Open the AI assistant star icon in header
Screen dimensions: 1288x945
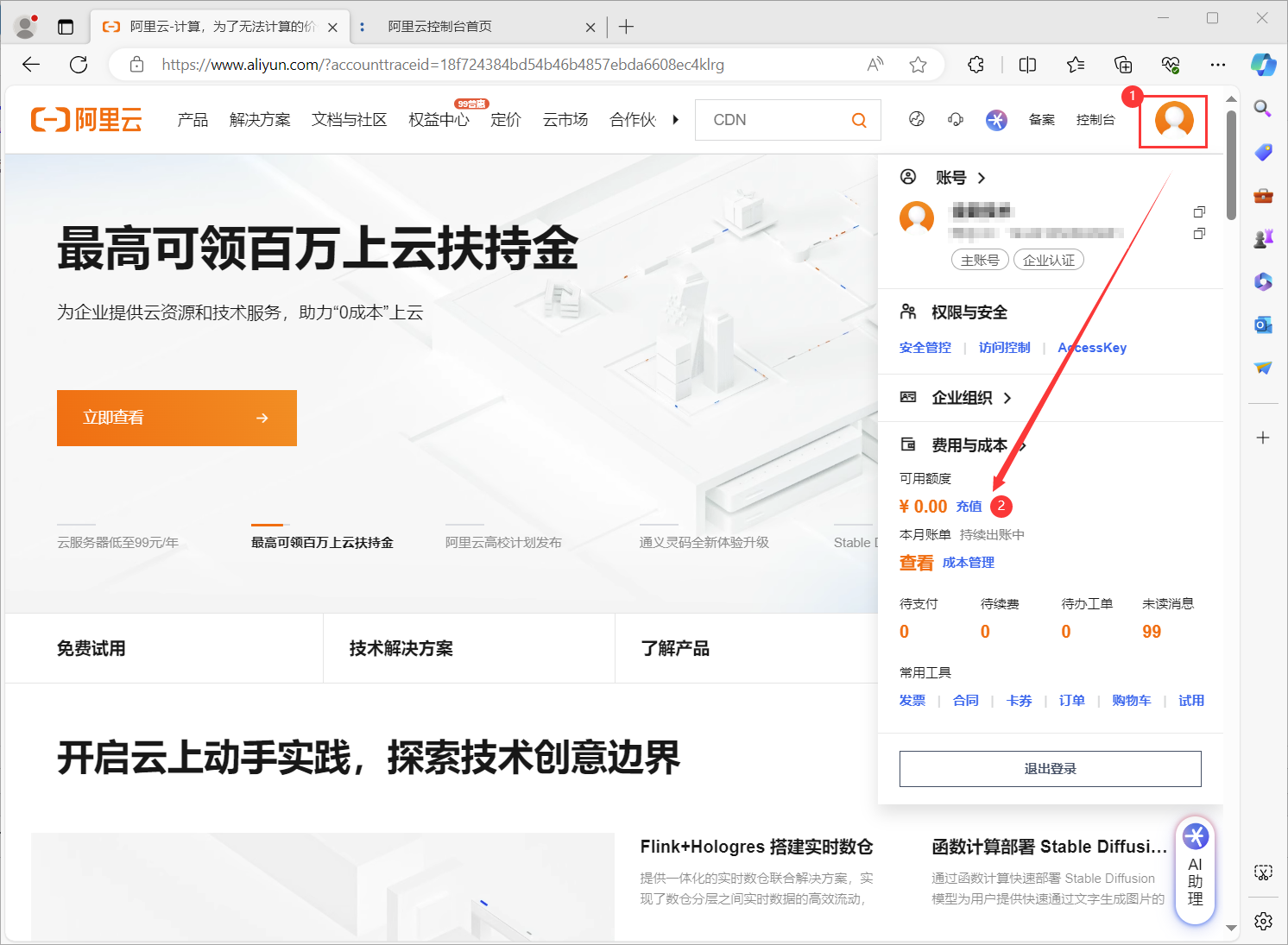[x=996, y=120]
